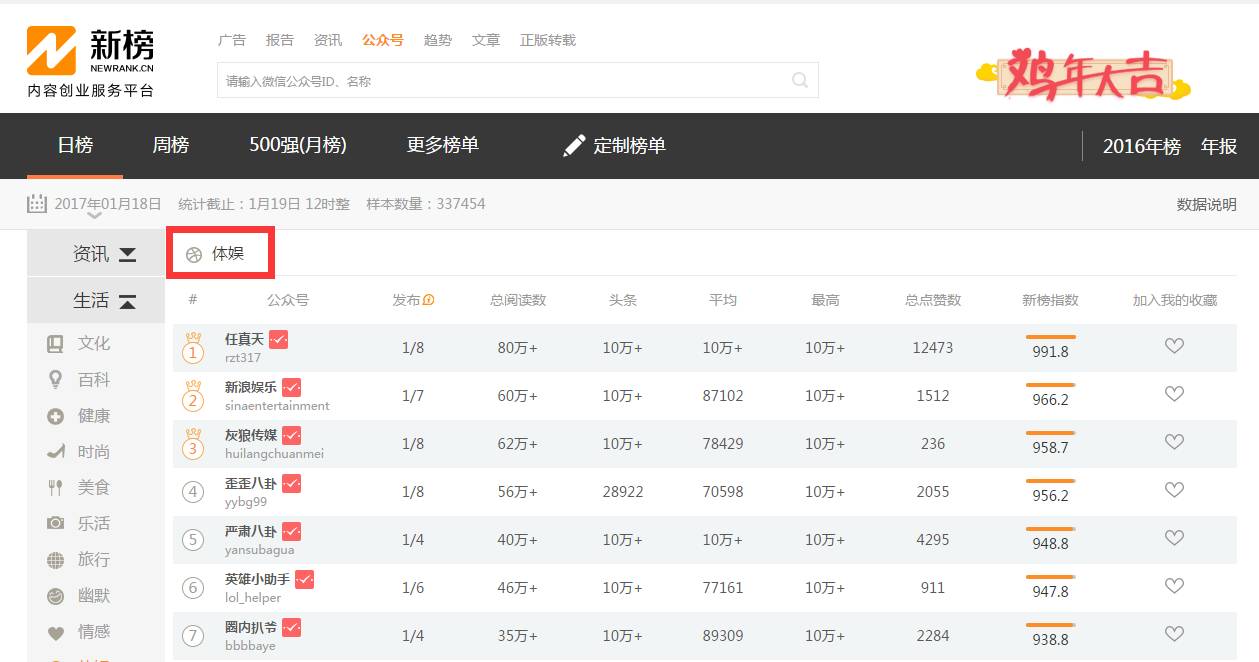Viewport: 1259px width, 662px height.
Task: Click the search magnifier icon
Action: coord(800,81)
